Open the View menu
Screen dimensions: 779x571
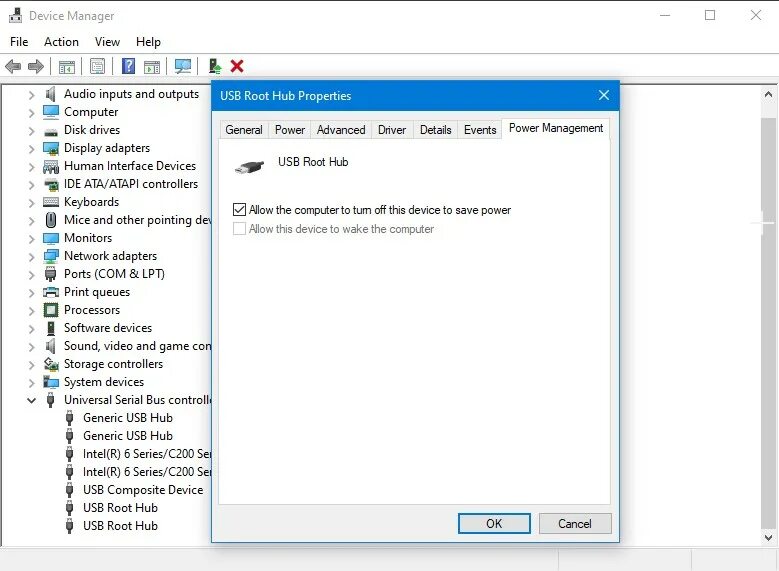(x=107, y=42)
